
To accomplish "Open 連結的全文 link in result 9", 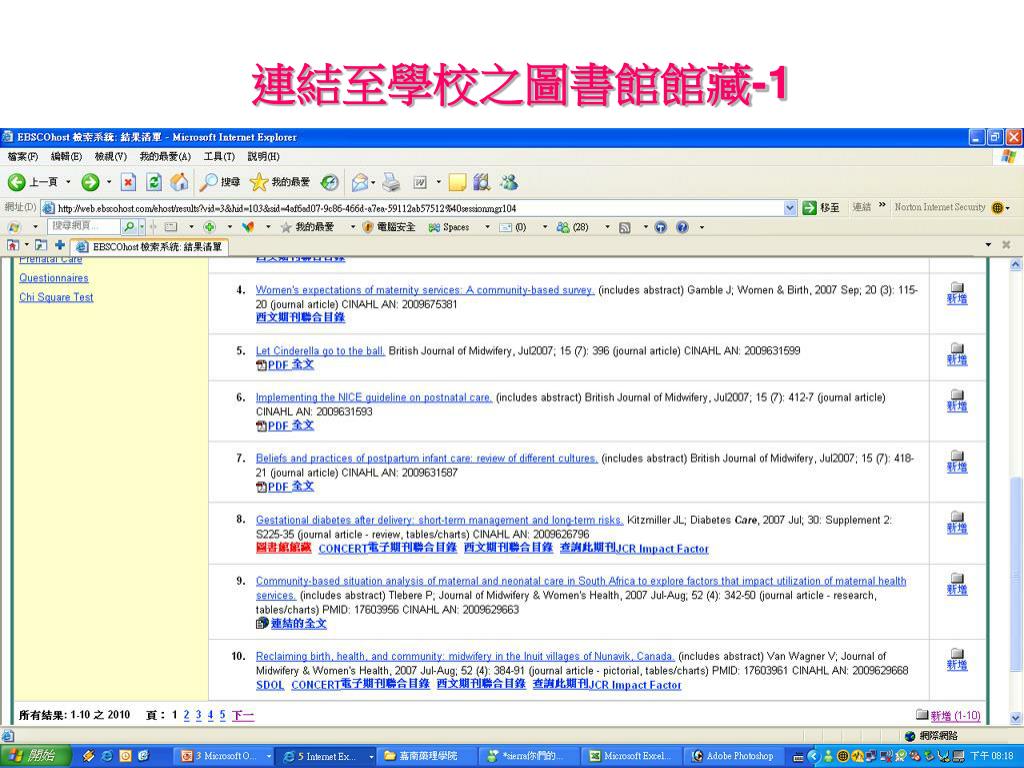I will 298,624.
